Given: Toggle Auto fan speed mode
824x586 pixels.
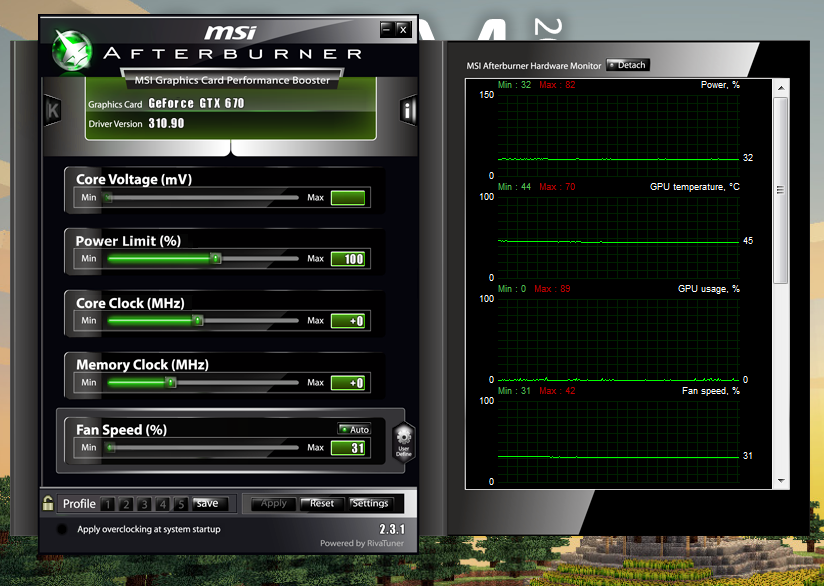Looking at the screenshot, I should pyautogui.click(x=354, y=429).
